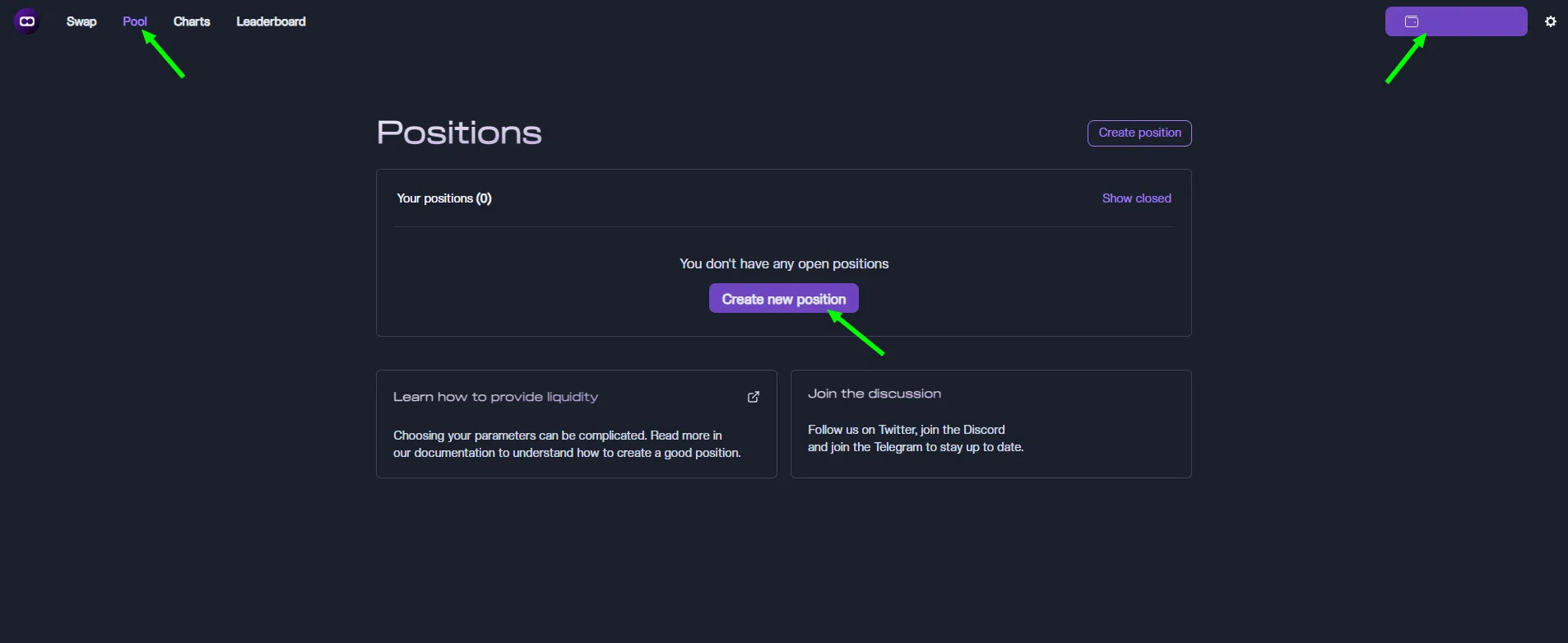This screenshot has height=643, width=1568.
Task: Go to the Swap tab
Action: tap(81, 21)
